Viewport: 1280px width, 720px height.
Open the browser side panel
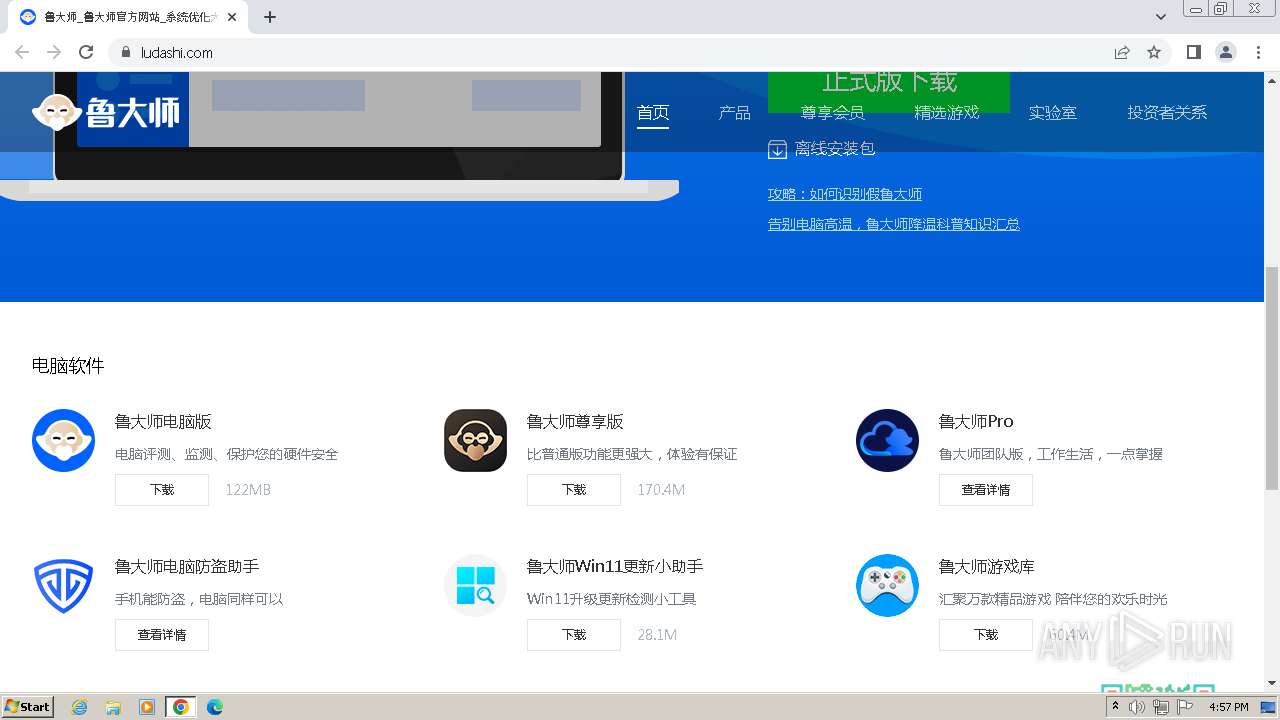1193,52
